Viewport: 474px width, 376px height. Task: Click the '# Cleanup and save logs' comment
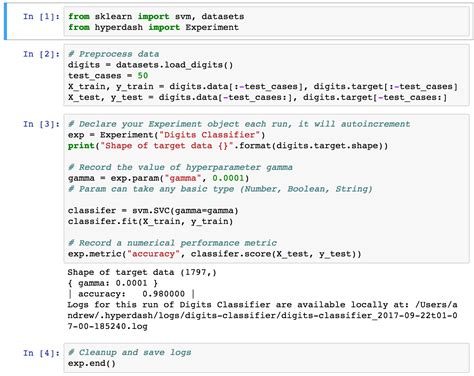tap(130, 353)
